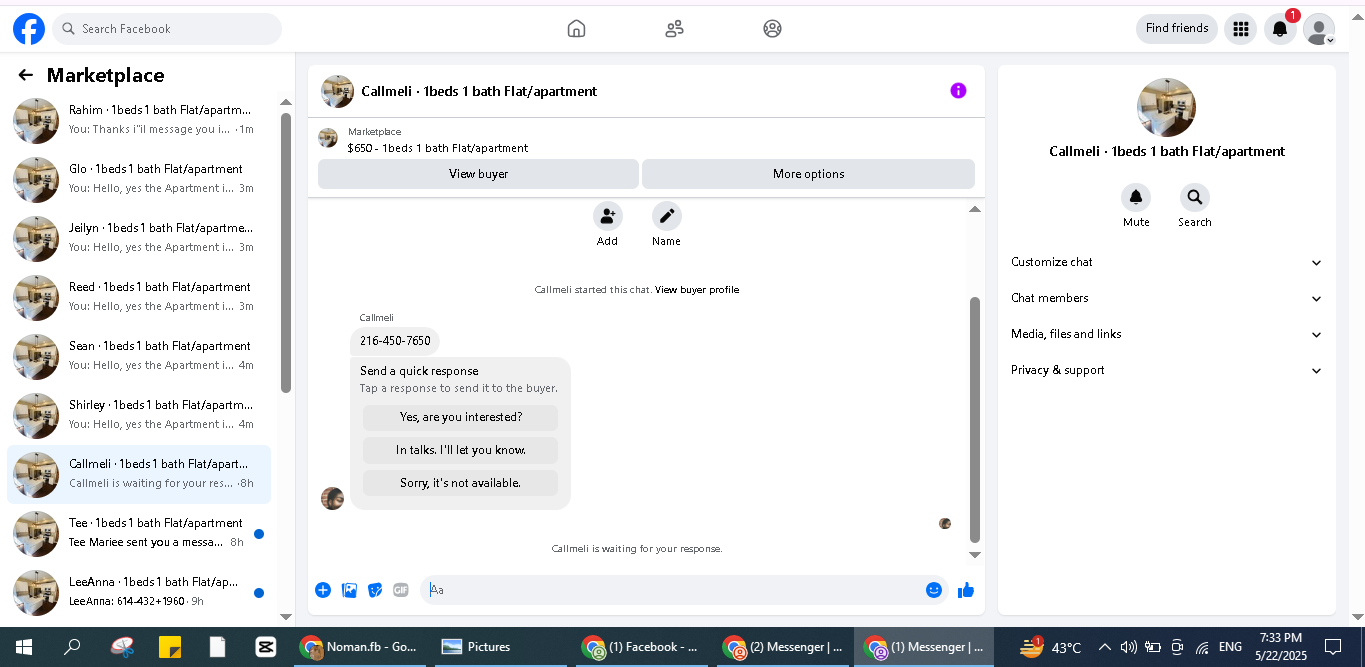Expand Chat members section
The height and width of the screenshot is (667, 1365).
click(x=1166, y=298)
